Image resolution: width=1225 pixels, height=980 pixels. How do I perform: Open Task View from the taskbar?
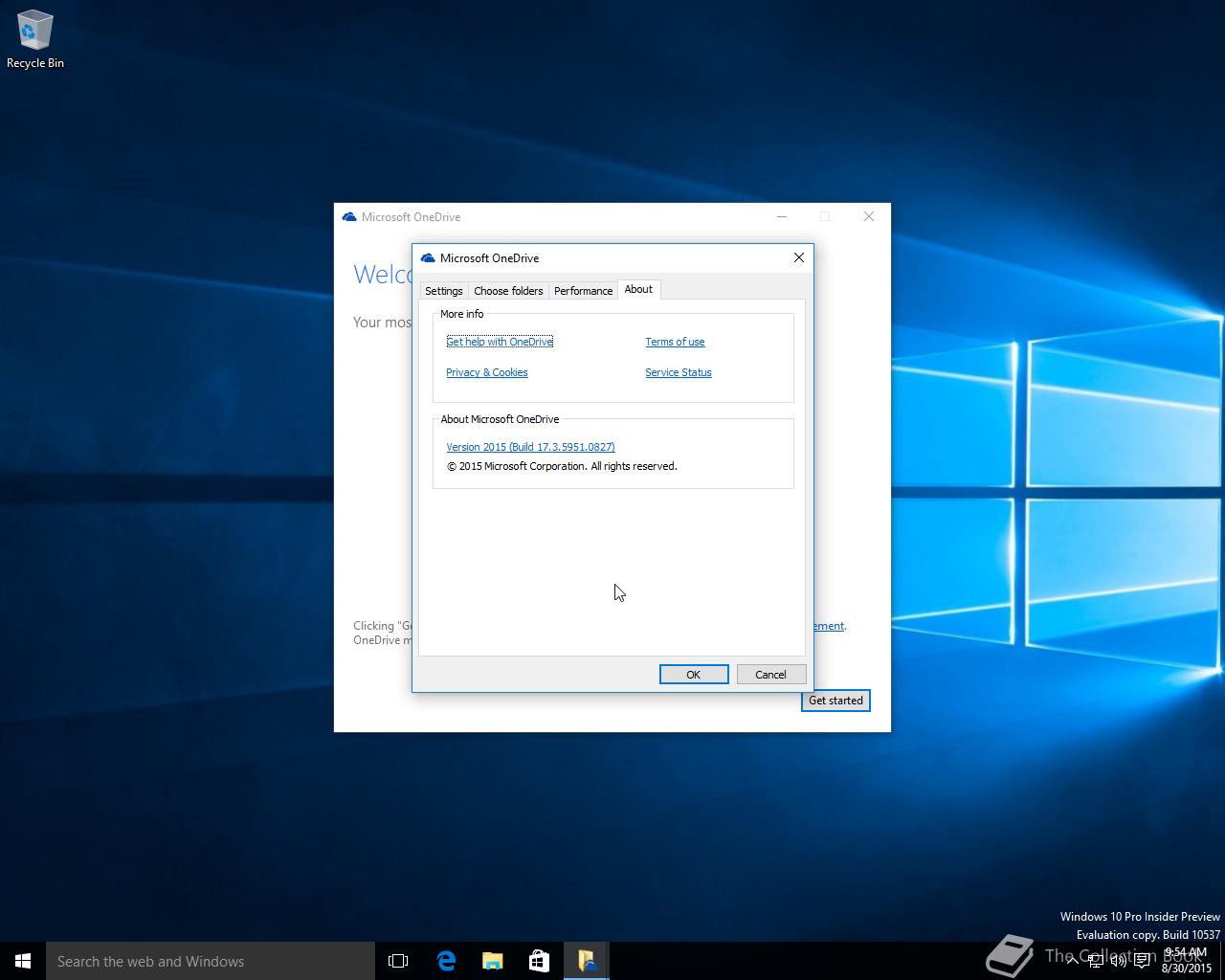tap(398, 961)
